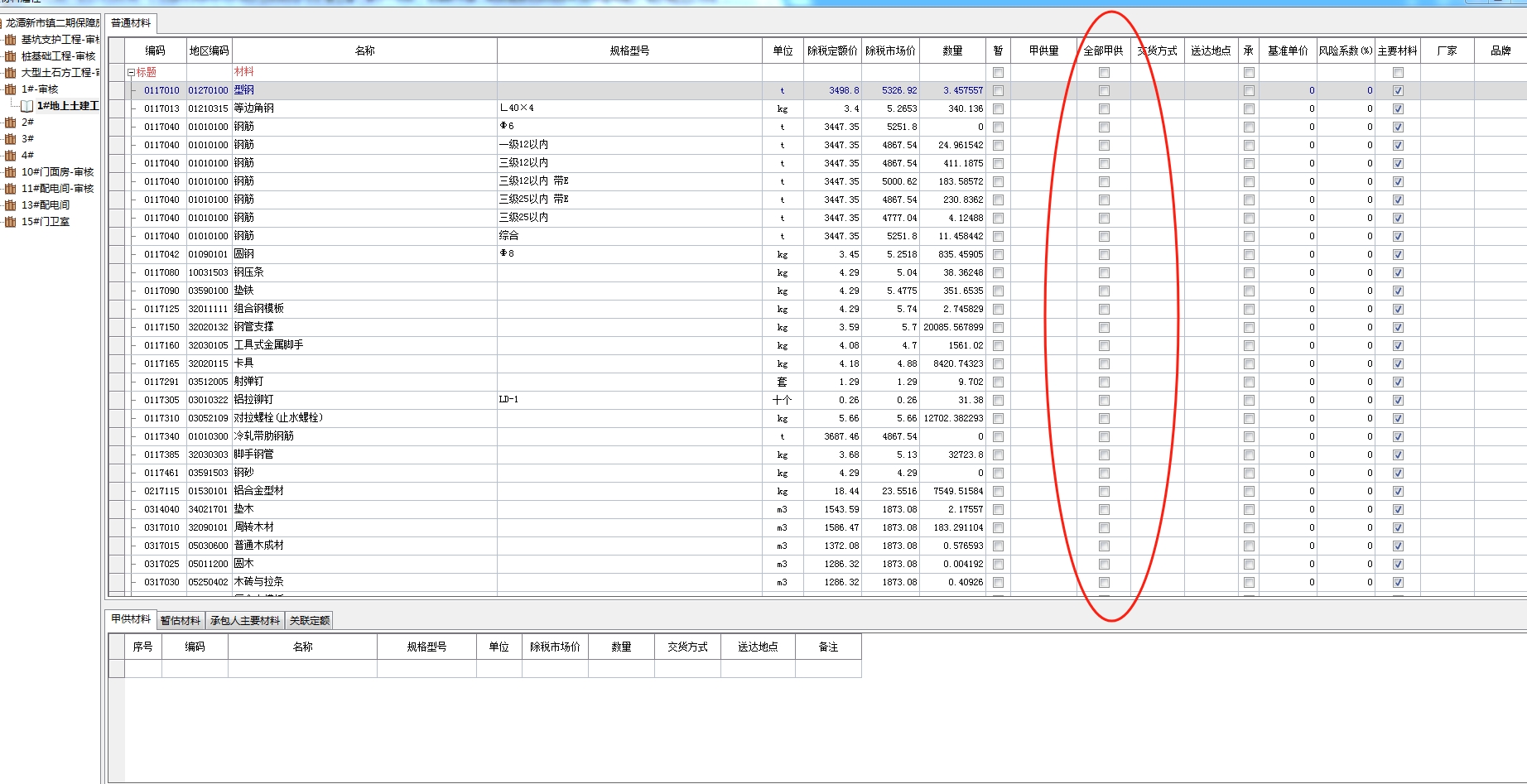1527x784 pixels.
Task: Select the 桩基础工程-审核 building icon
Action: pyautogui.click(x=10, y=56)
